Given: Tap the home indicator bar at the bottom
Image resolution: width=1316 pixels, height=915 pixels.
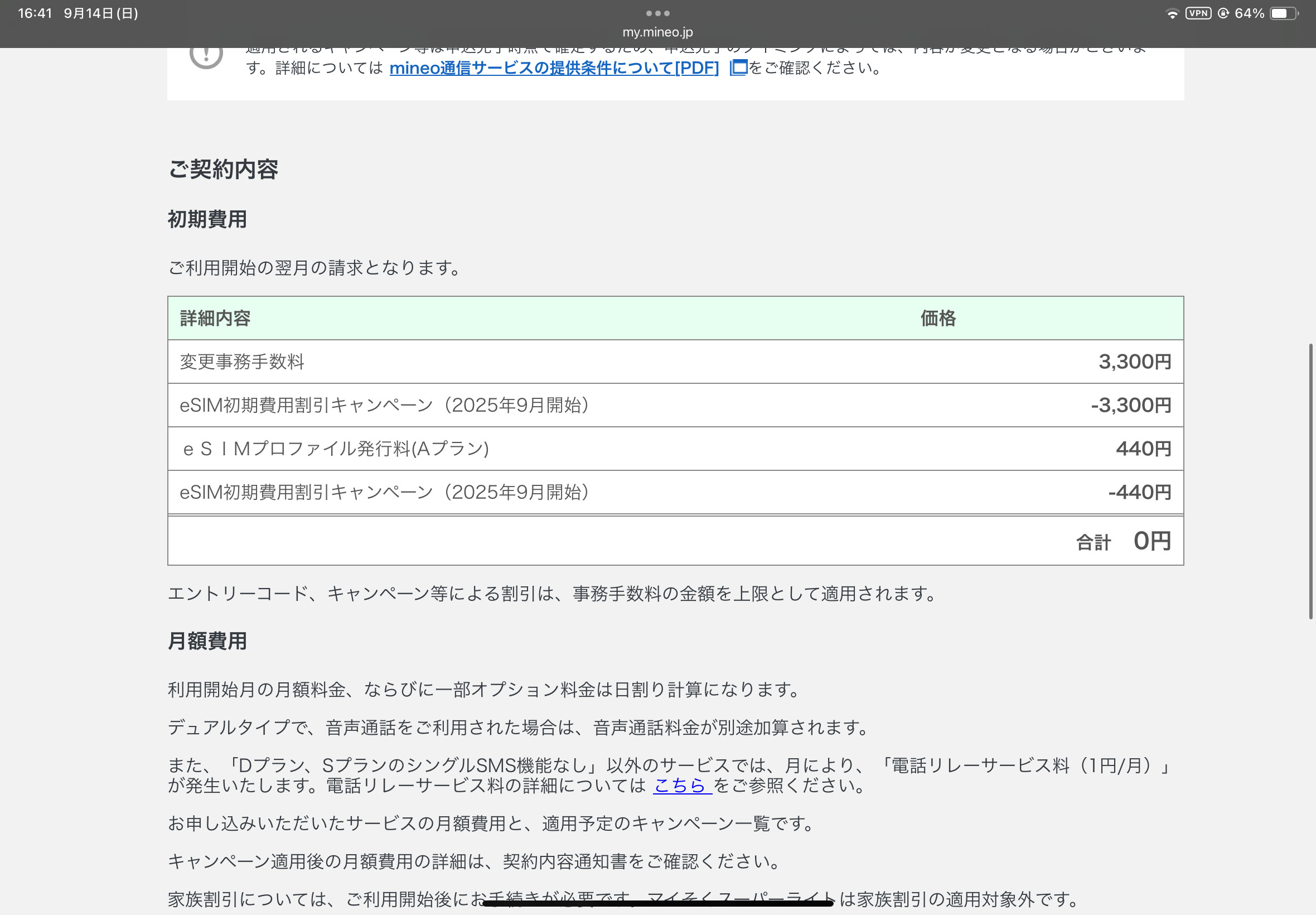Looking at the screenshot, I should 657,903.
